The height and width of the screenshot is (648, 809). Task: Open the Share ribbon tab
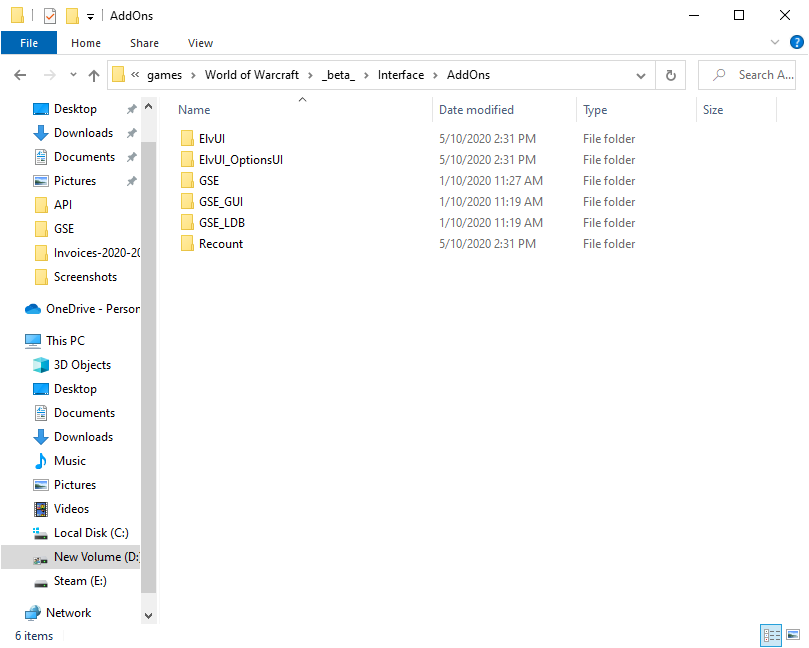click(x=144, y=43)
